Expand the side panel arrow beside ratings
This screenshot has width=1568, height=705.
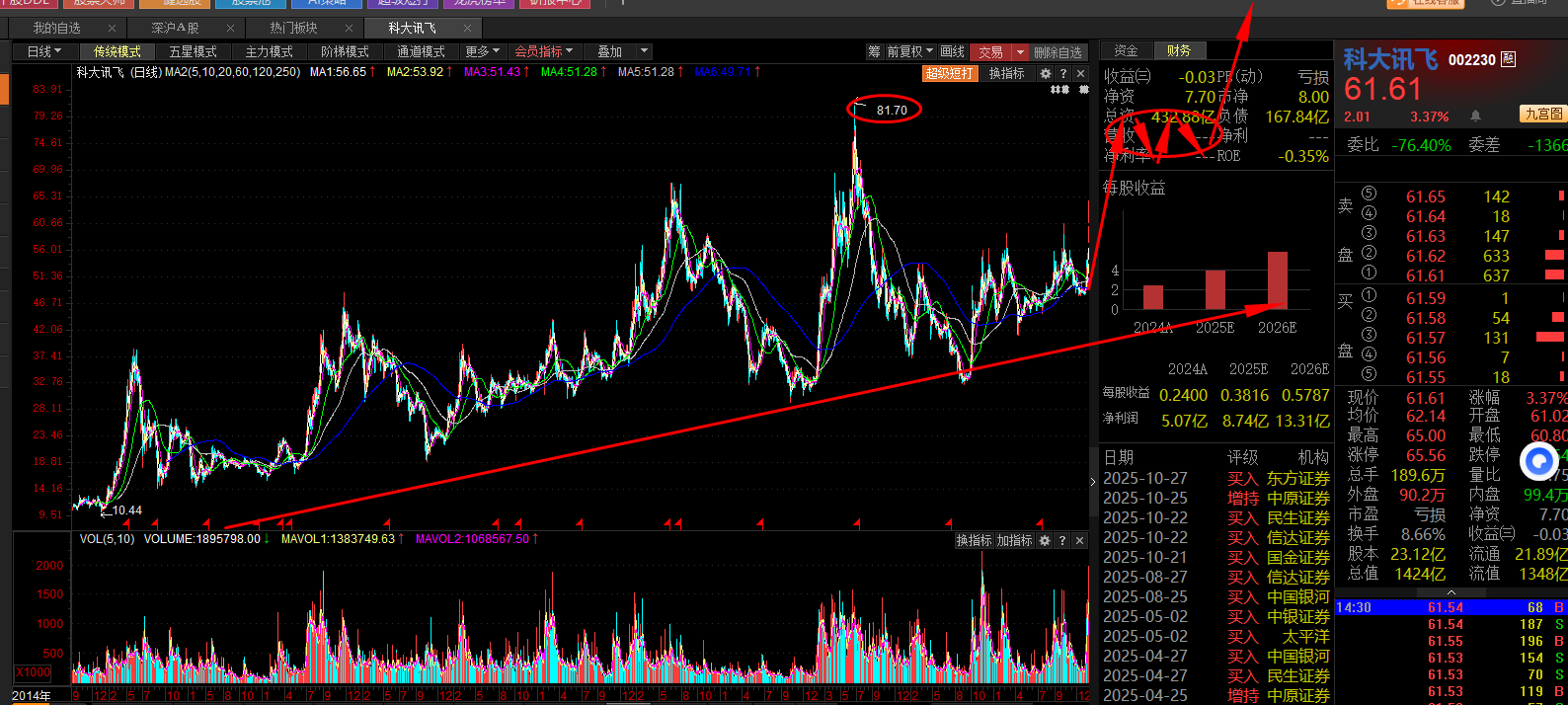1092,482
